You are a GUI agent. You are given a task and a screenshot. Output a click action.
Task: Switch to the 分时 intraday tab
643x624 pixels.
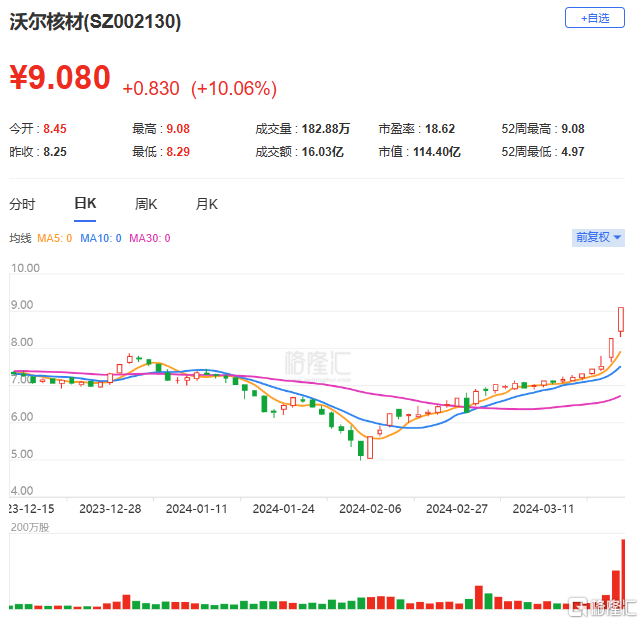click(x=22, y=204)
